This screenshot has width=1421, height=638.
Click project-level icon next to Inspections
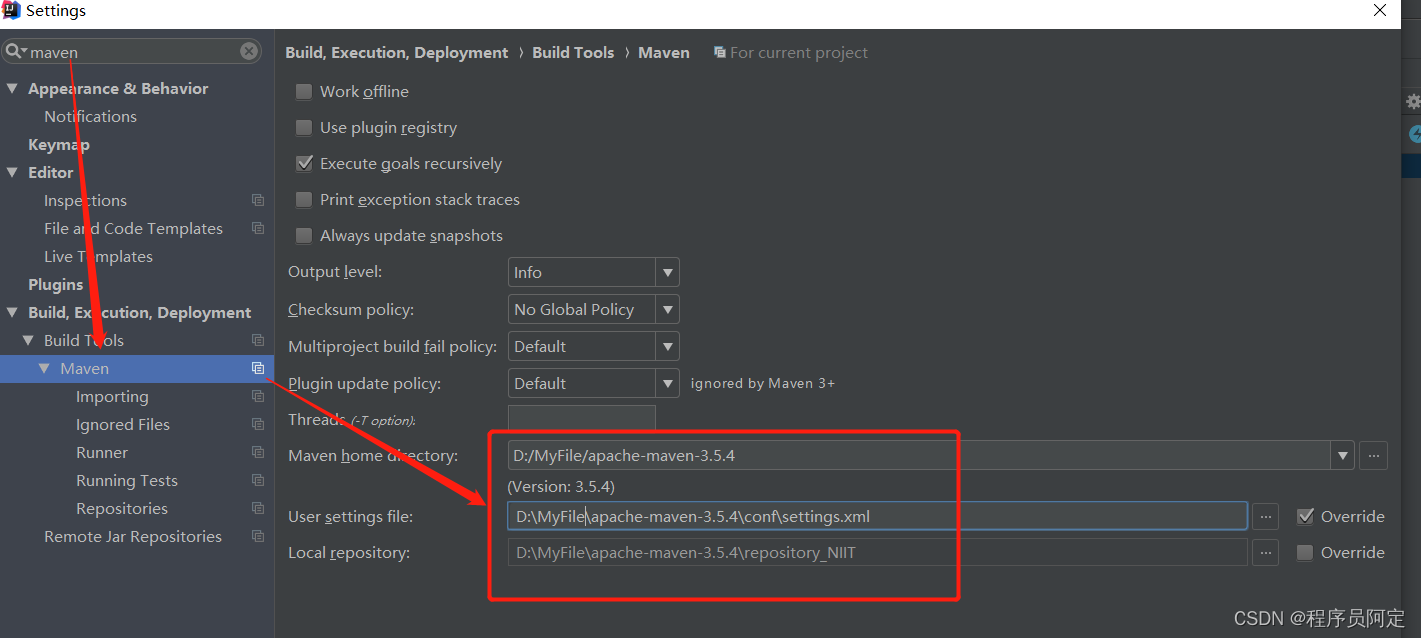[x=258, y=200]
